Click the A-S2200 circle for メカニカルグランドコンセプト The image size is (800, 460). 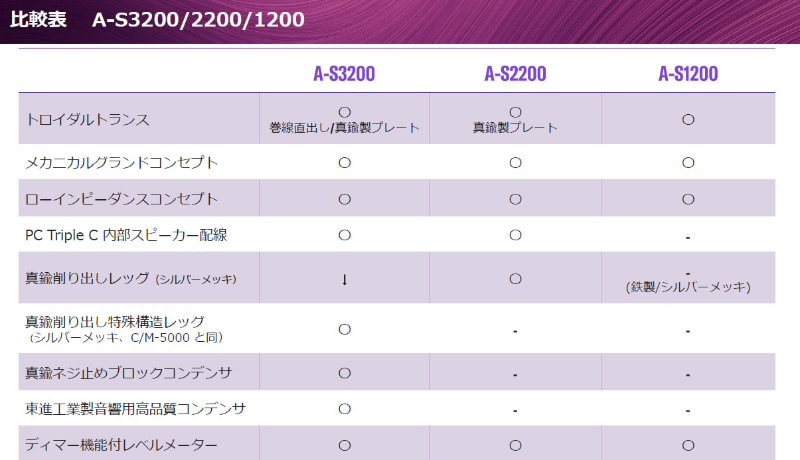tap(515, 162)
